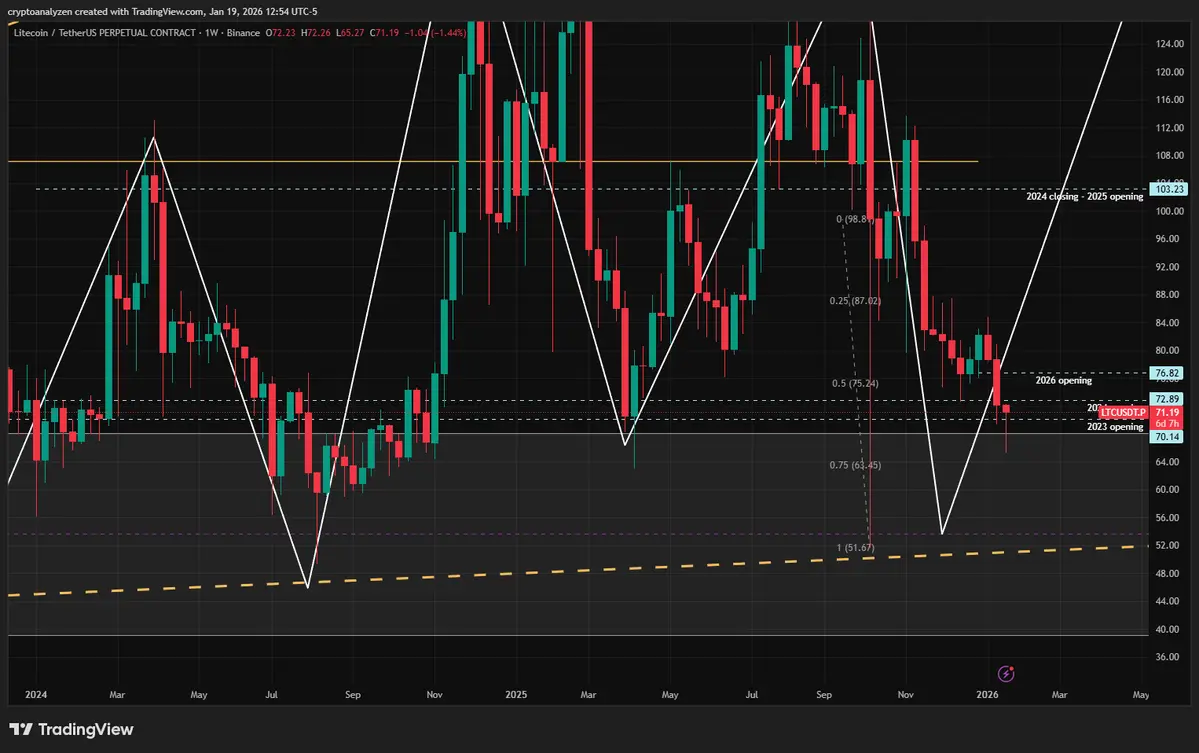1199x753 pixels.
Task: Click 120.00 on the price scale
Action: tap(1170, 72)
